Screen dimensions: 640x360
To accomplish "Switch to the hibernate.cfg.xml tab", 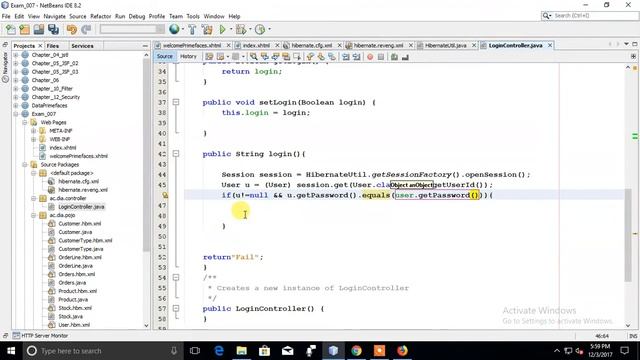I will [x=312, y=45].
